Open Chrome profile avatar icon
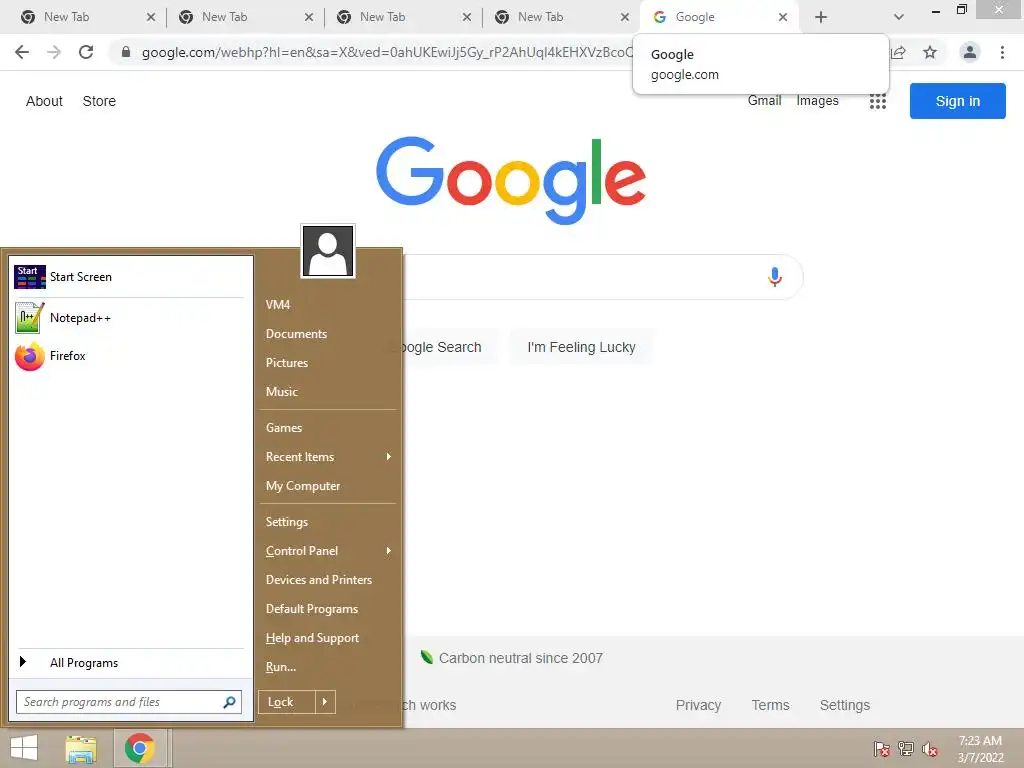 click(970, 52)
